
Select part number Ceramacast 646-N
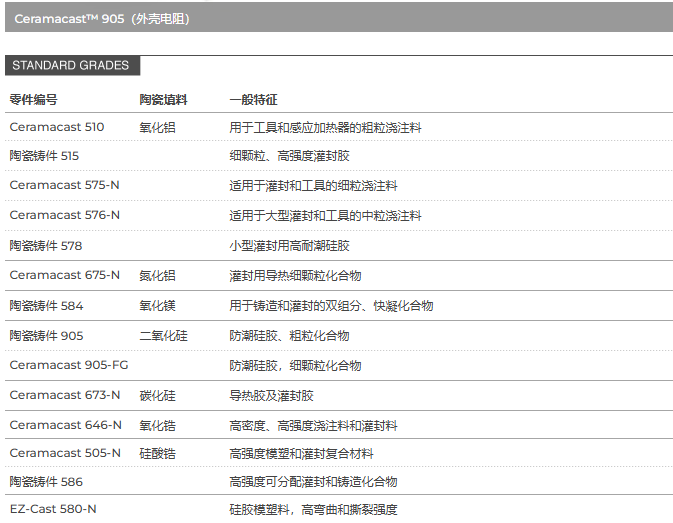coord(66,425)
